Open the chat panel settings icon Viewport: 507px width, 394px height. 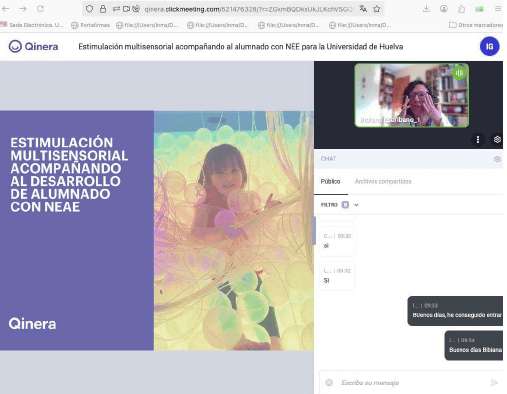pyautogui.click(x=497, y=159)
